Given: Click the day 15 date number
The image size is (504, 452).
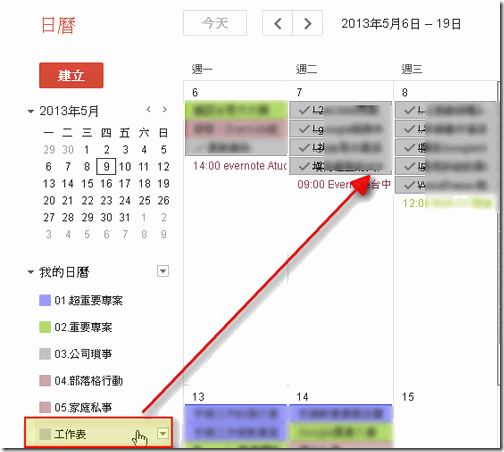Looking at the screenshot, I should point(408,397).
